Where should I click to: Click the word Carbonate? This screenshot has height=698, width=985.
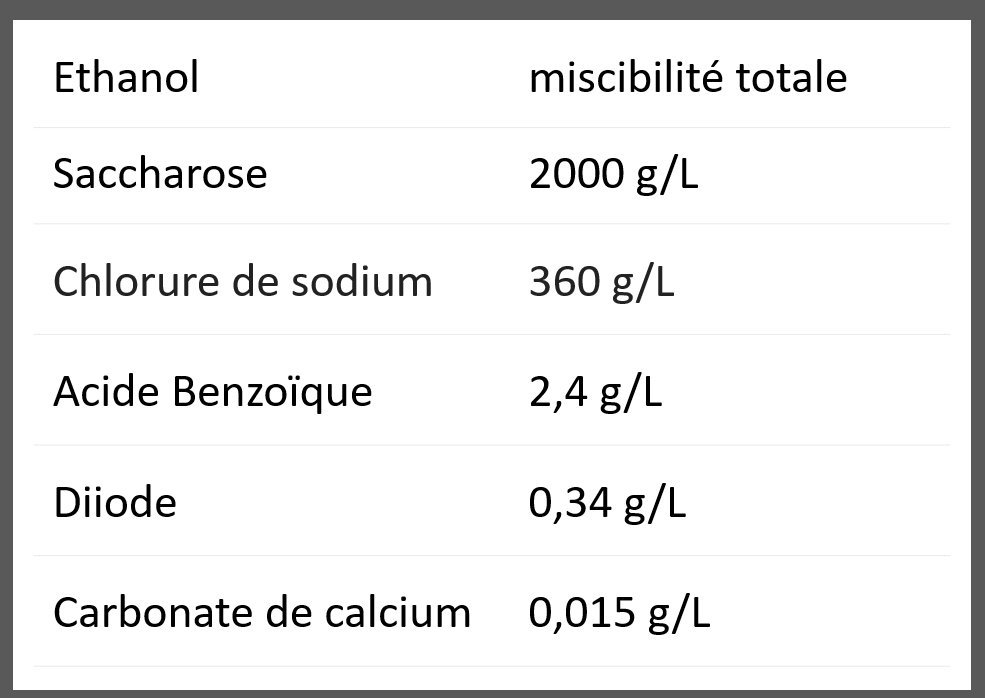[x=153, y=613]
